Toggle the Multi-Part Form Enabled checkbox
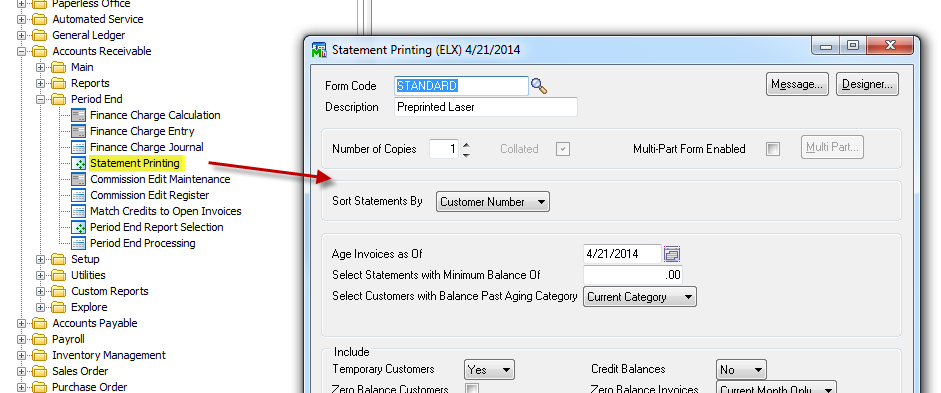 [773, 149]
